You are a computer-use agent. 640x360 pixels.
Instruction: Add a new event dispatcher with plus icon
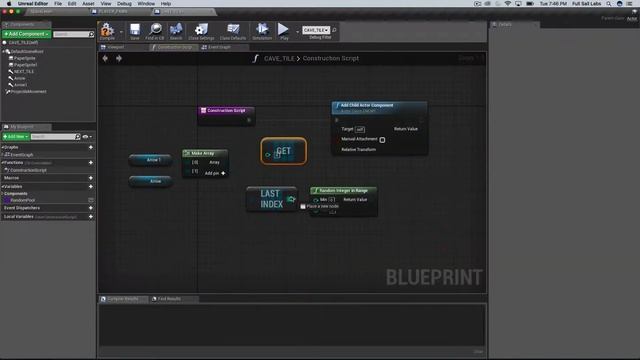91,208
